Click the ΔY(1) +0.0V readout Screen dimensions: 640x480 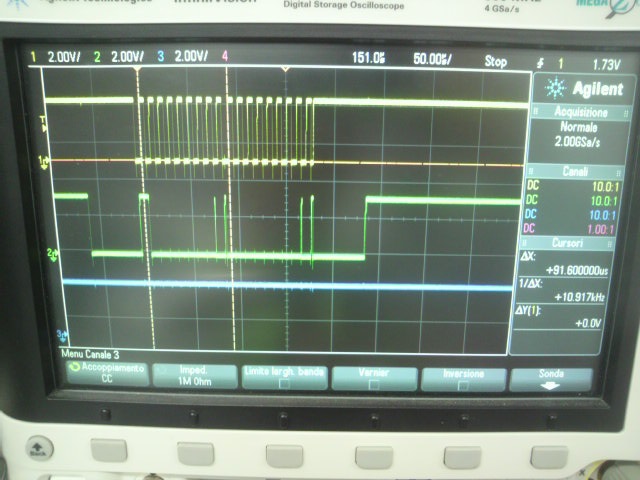click(x=558, y=317)
